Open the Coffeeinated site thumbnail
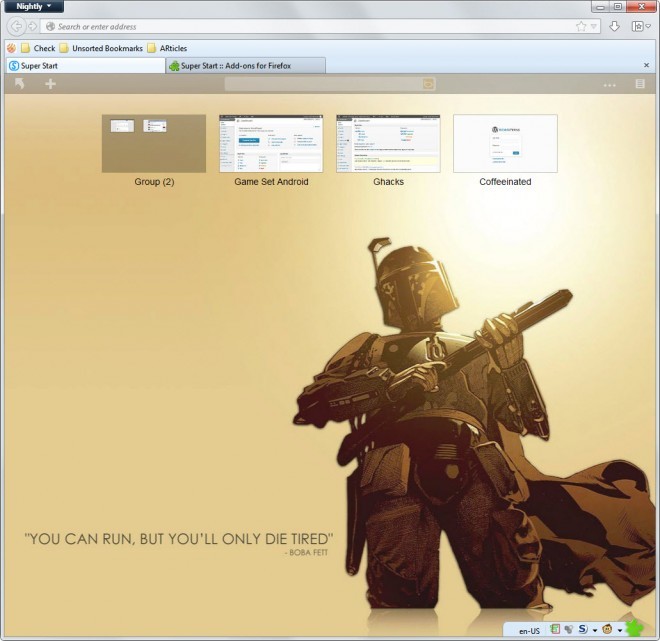 [x=505, y=143]
